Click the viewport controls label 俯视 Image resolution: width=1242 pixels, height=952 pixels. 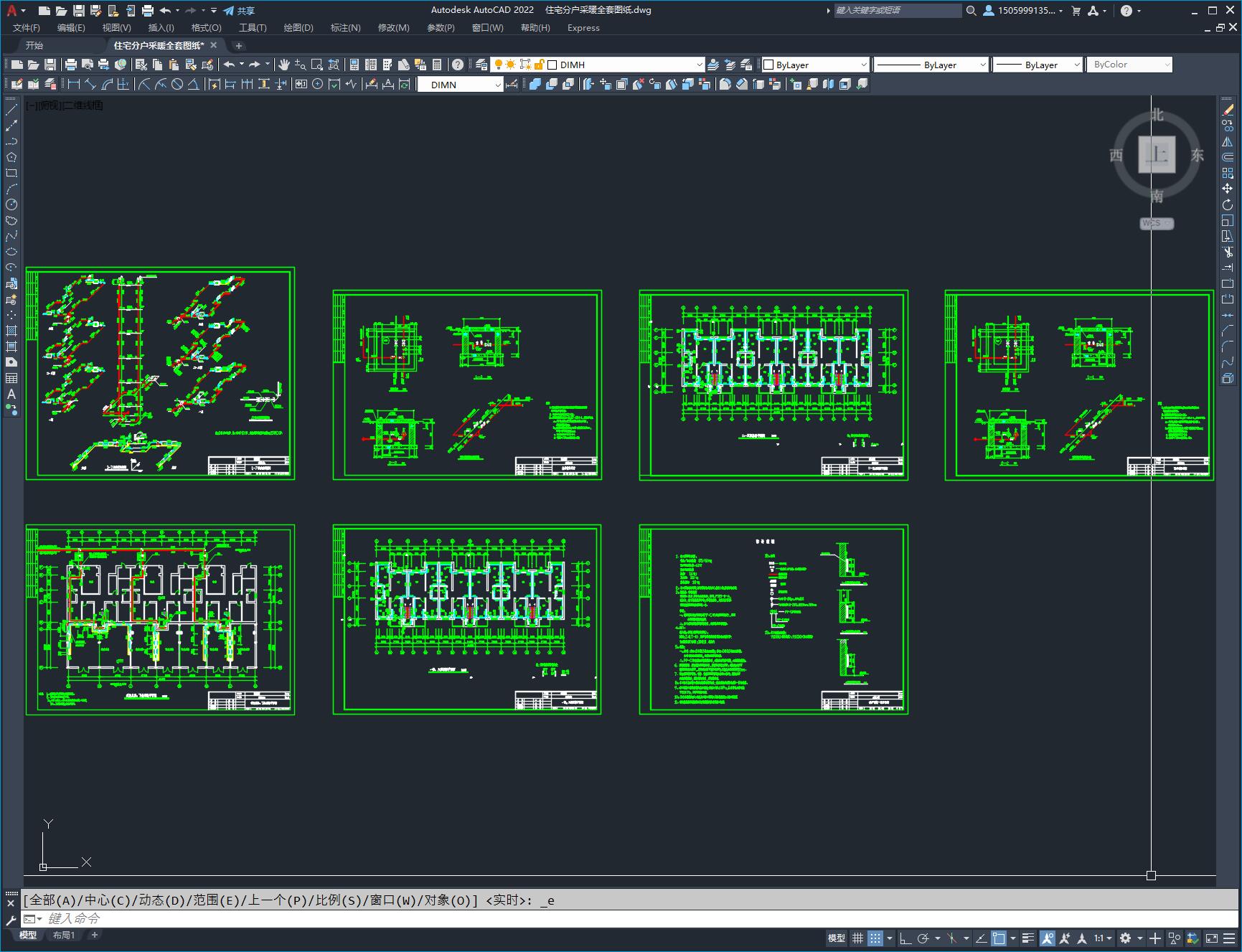tap(50, 105)
